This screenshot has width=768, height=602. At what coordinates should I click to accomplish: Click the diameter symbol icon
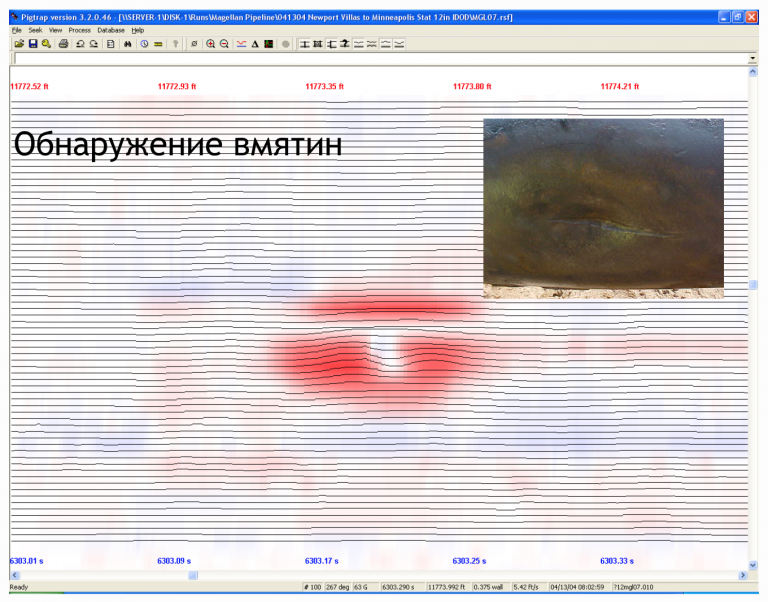194,44
